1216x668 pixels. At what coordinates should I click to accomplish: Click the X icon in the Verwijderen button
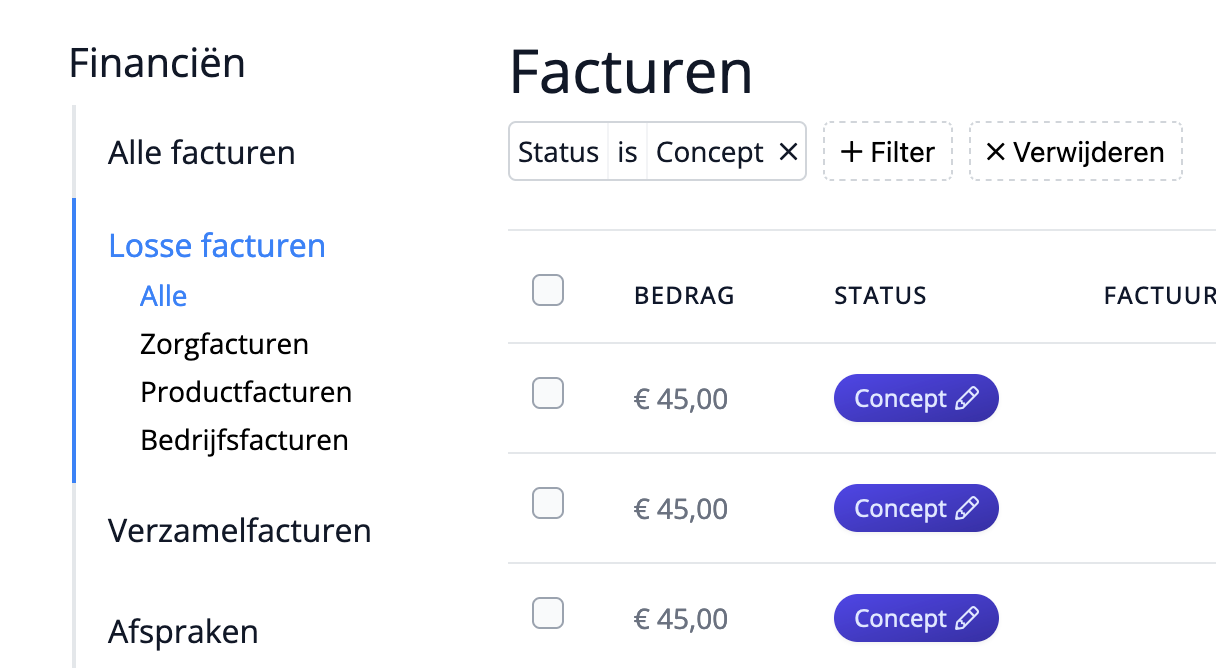tap(996, 152)
